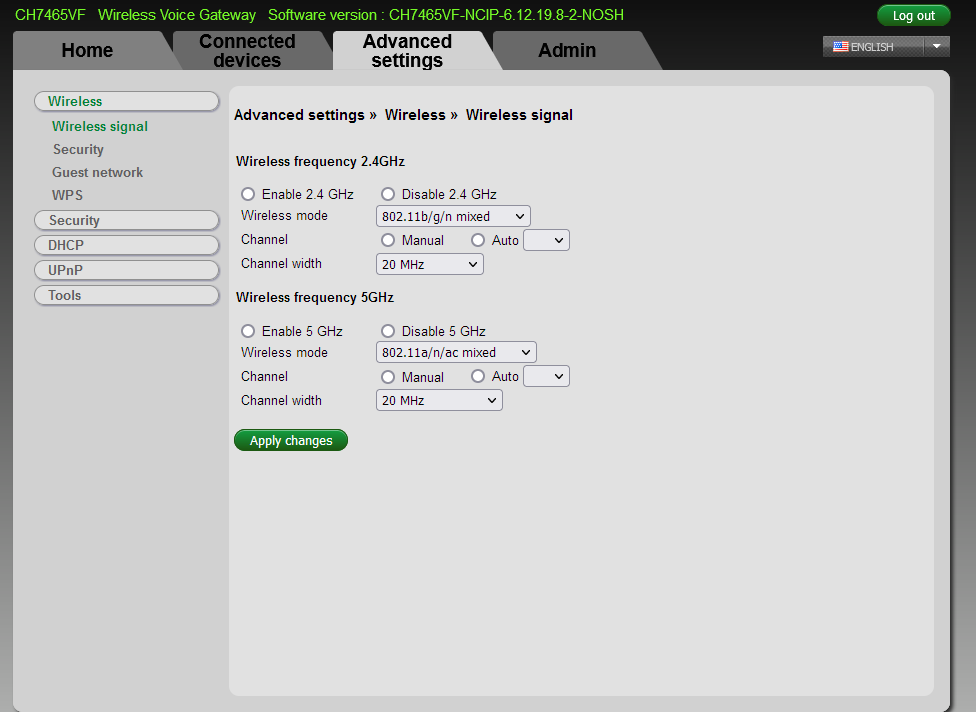
Task: Open WPS in the sidebar
Action: tap(67, 195)
